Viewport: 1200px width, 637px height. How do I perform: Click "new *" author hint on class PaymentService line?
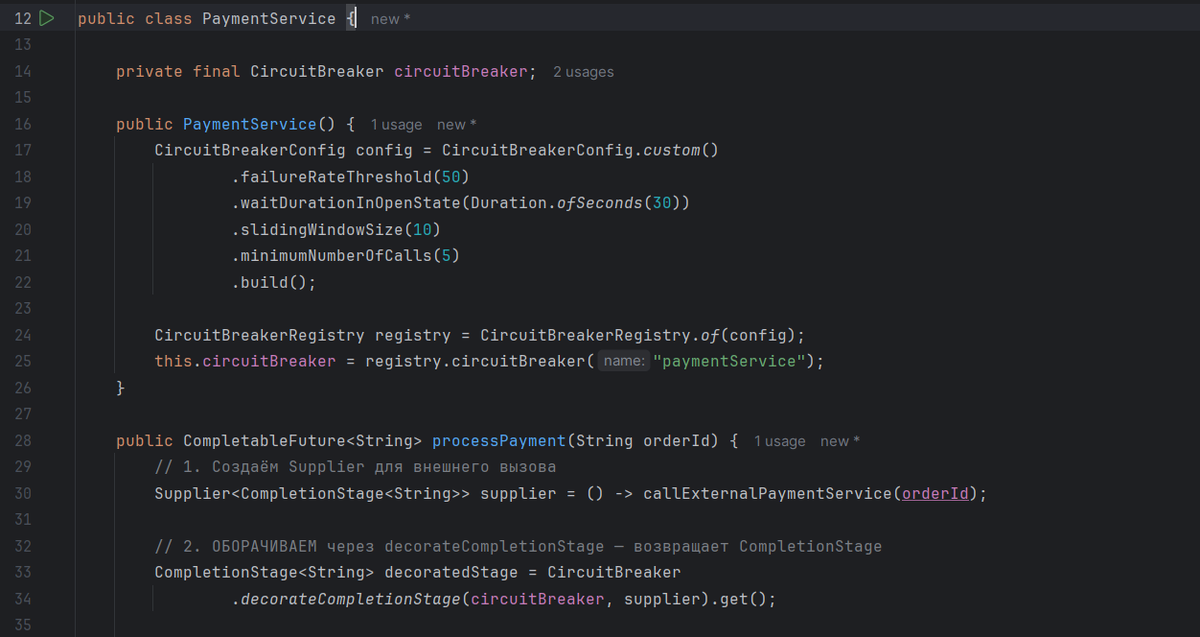(390, 19)
